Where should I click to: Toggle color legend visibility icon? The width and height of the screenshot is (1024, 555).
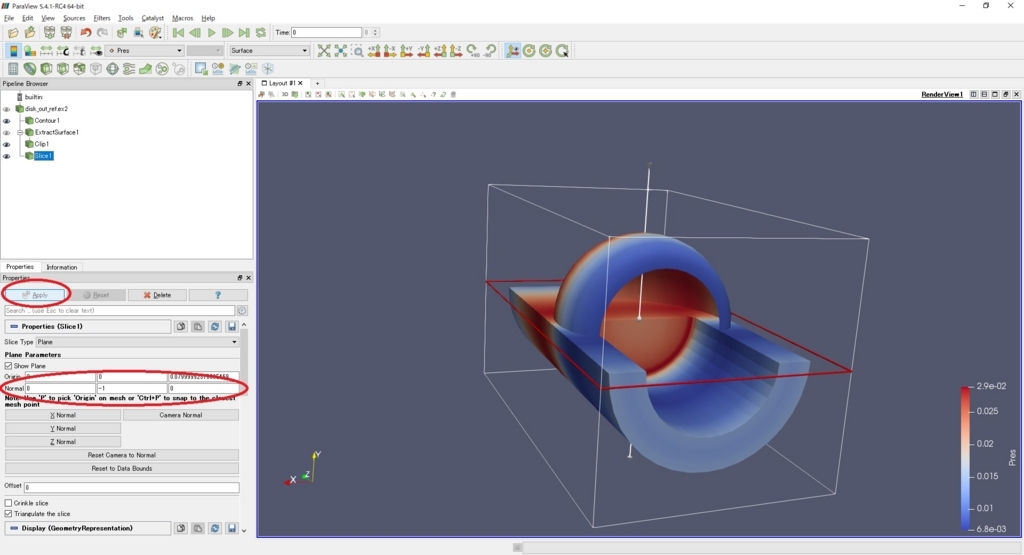[x=13, y=51]
